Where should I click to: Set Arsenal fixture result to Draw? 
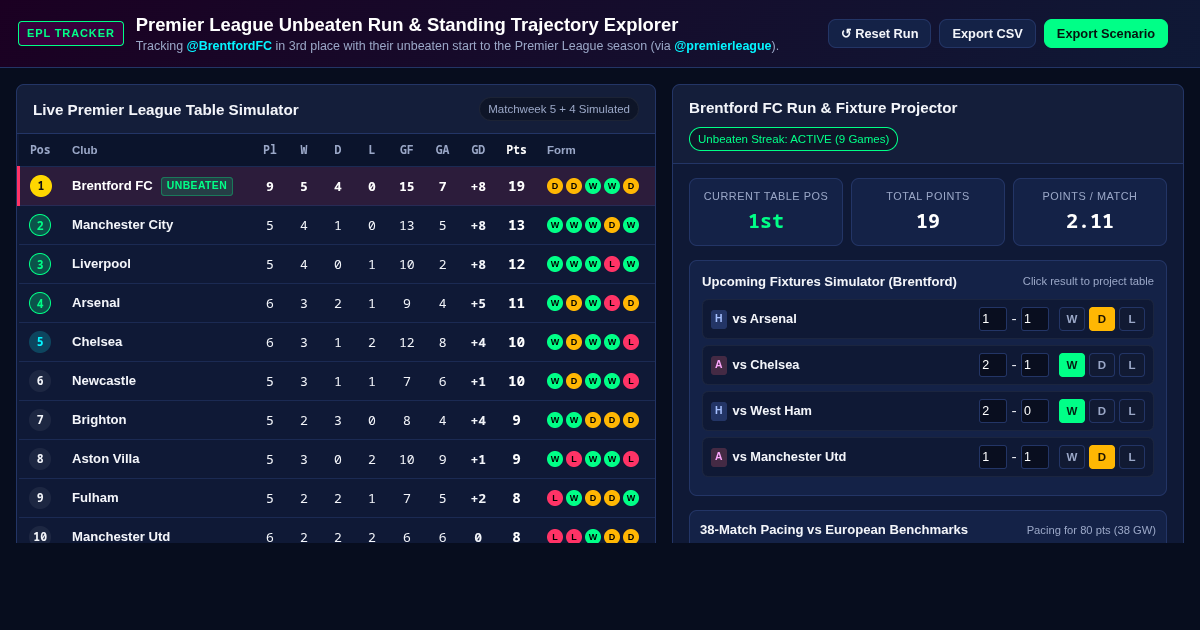(1102, 319)
